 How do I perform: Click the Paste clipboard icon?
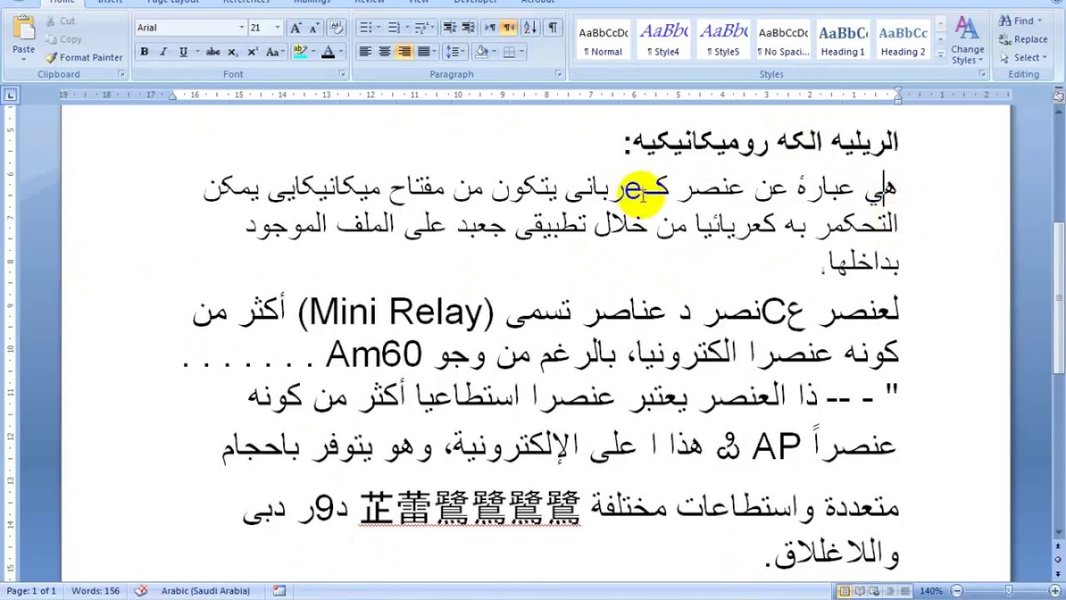(x=24, y=29)
